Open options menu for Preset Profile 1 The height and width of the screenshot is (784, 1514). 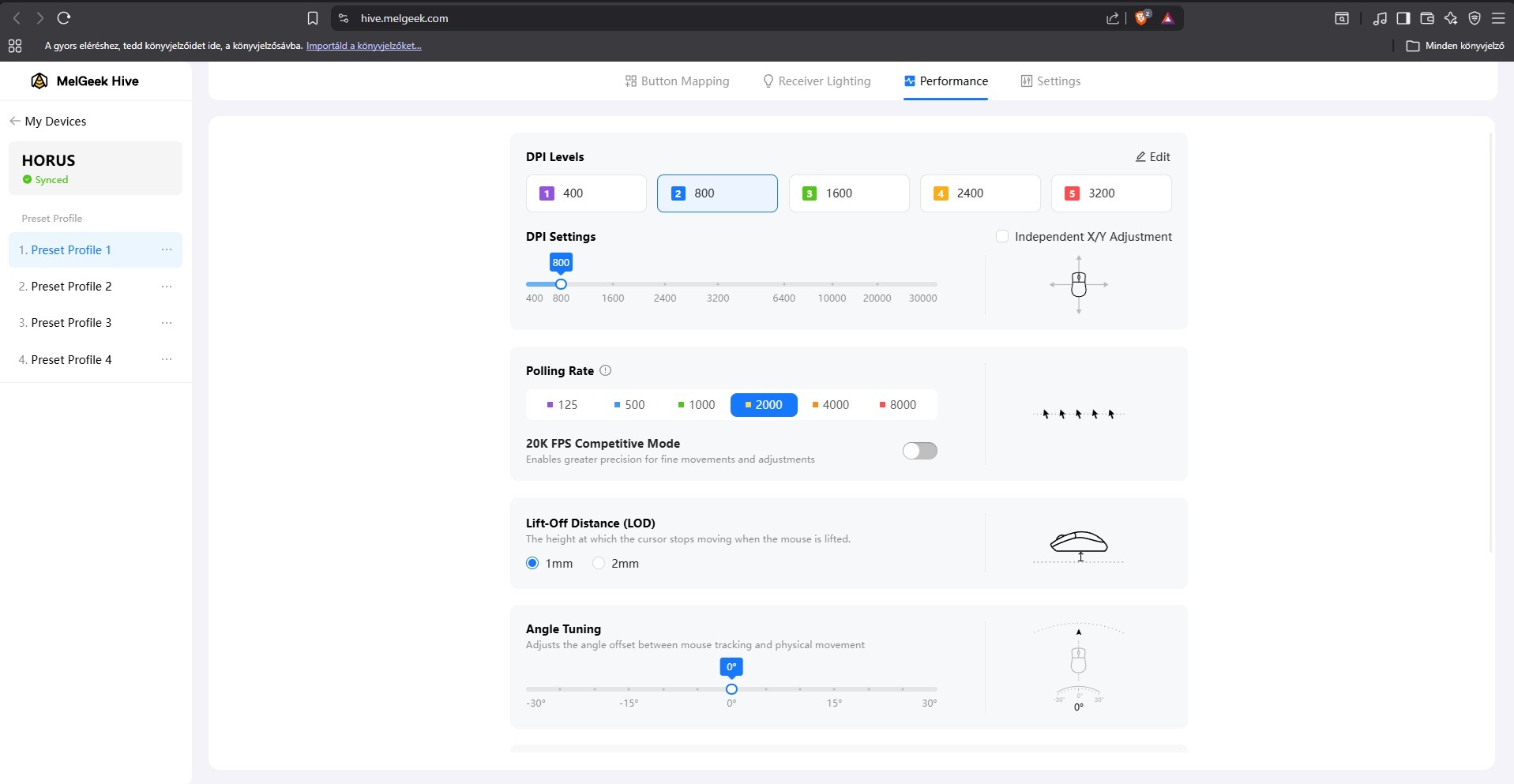[167, 249]
